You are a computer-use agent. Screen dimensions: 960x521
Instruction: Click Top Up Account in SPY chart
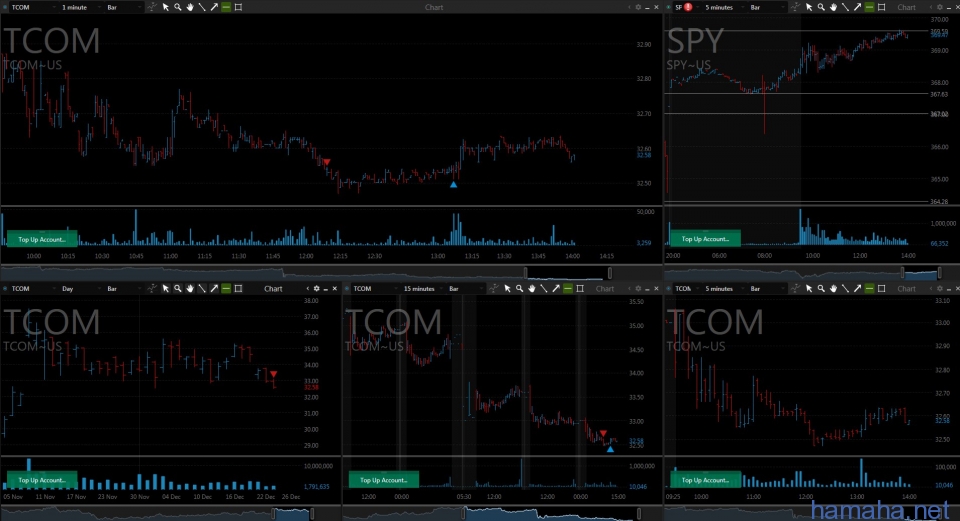(705, 239)
